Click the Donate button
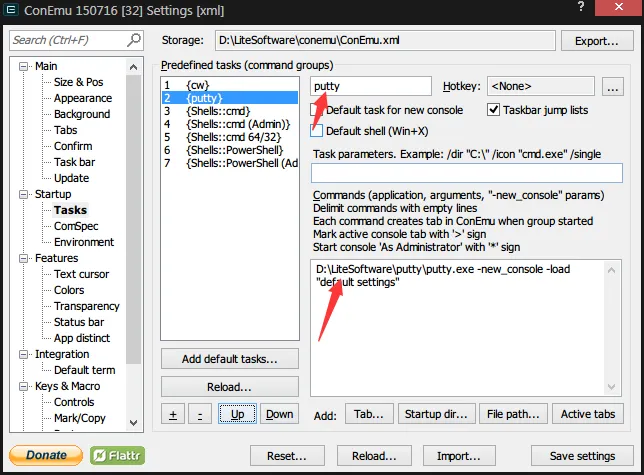 [46, 455]
